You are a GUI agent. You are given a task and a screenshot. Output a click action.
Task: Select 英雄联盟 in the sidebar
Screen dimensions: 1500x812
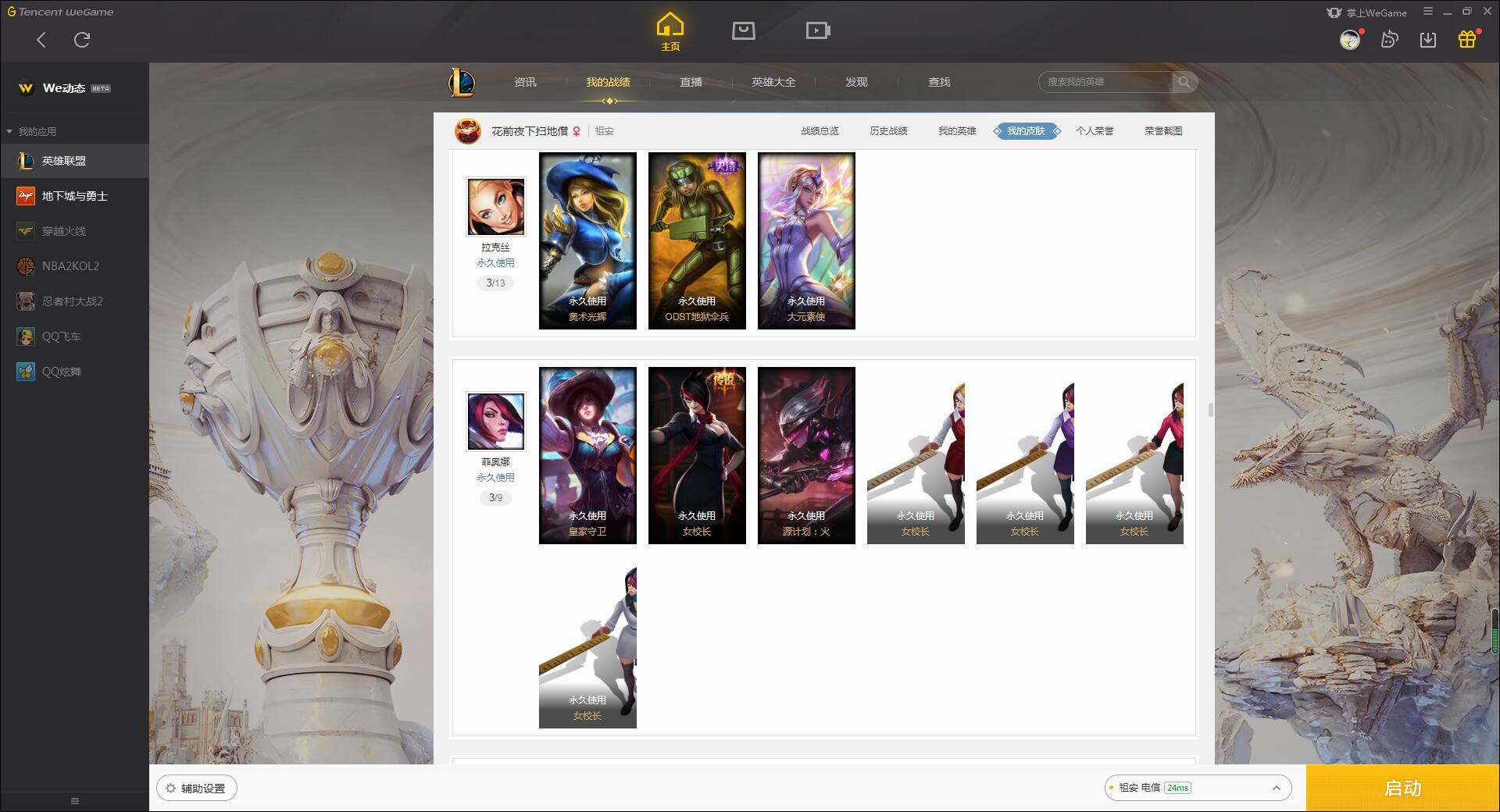point(74,161)
